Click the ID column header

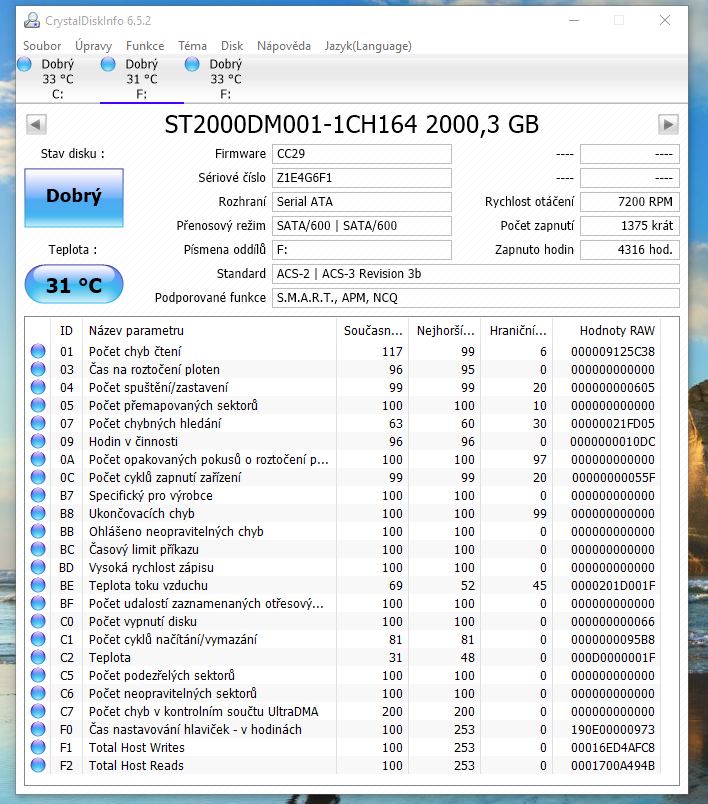tap(66, 331)
